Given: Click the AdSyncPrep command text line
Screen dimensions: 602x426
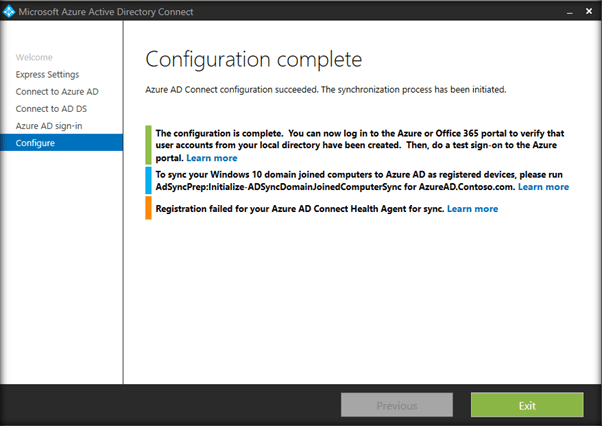Looking at the screenshot, I should tap(335, 187).
